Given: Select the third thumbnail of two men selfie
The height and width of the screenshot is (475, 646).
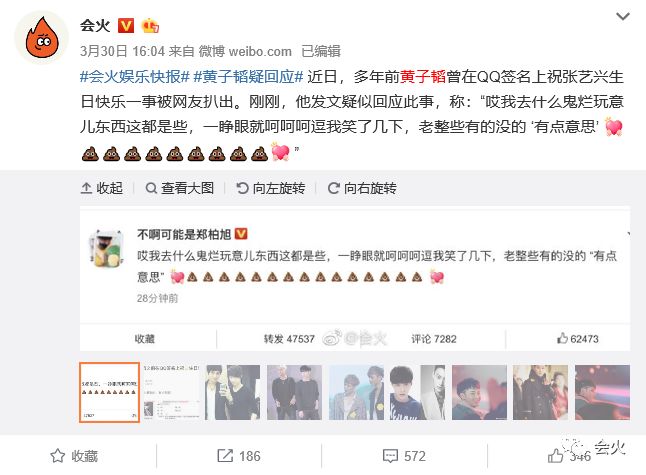Looking at the screenshot, I should click(233, 392).
